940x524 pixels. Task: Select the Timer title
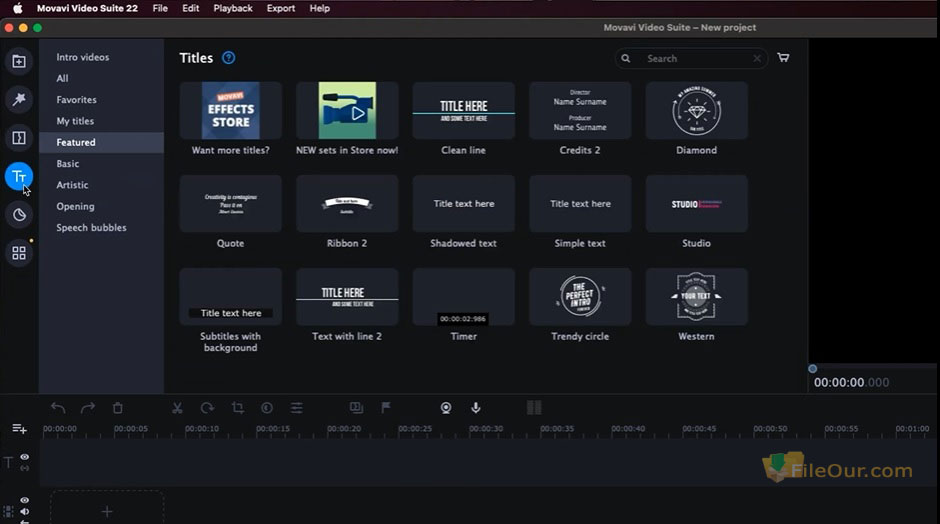(x=463, y=297)
